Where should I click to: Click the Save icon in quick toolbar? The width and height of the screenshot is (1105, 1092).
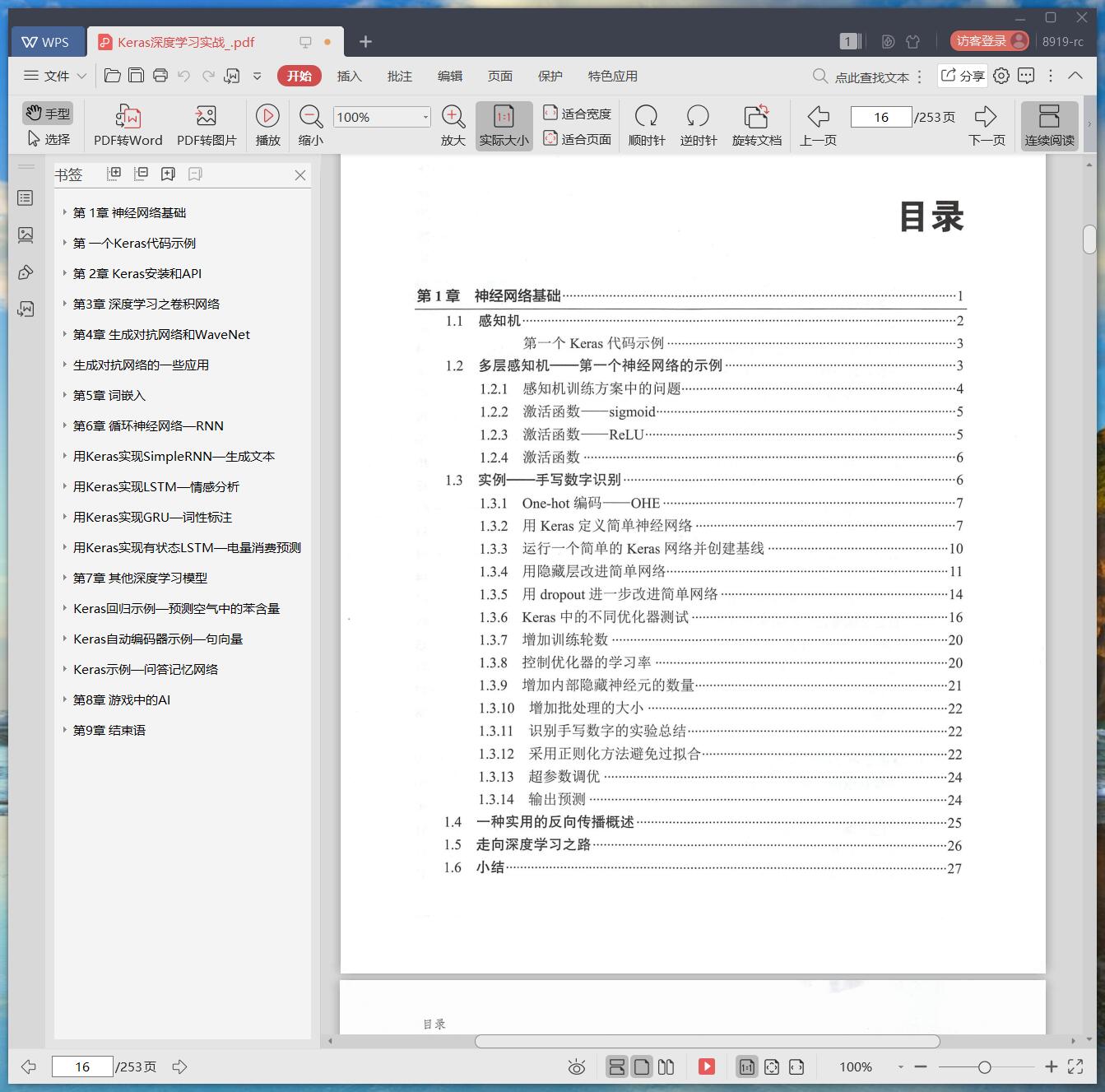136,76
